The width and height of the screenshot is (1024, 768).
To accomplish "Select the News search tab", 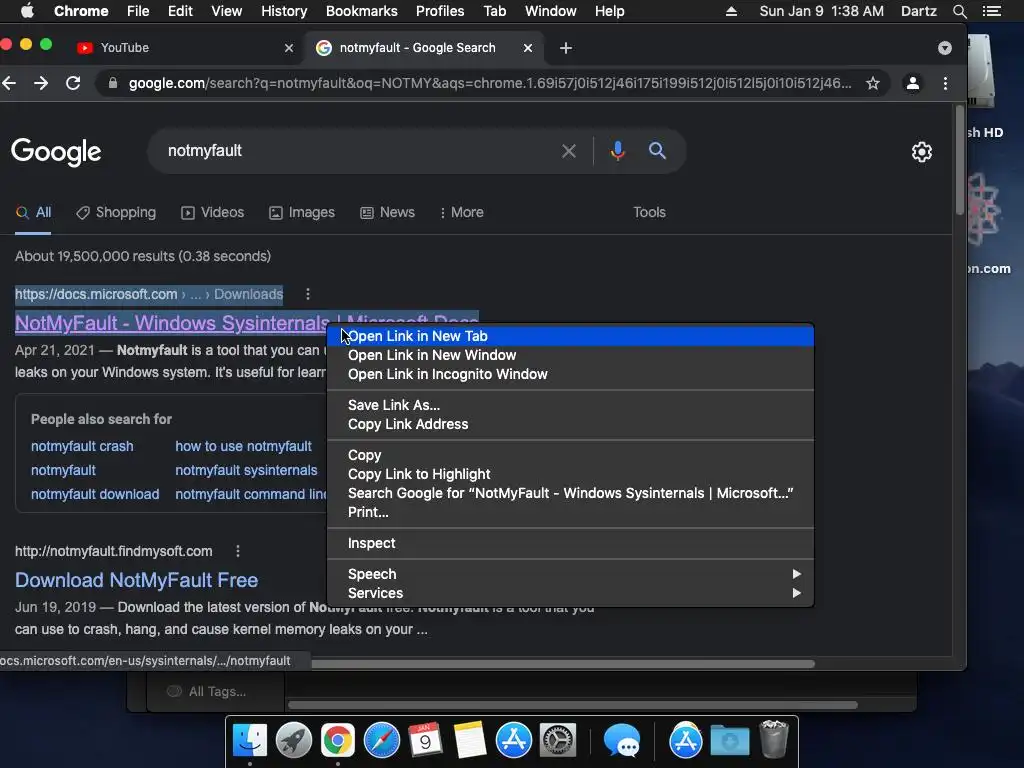I will point(388,212).
